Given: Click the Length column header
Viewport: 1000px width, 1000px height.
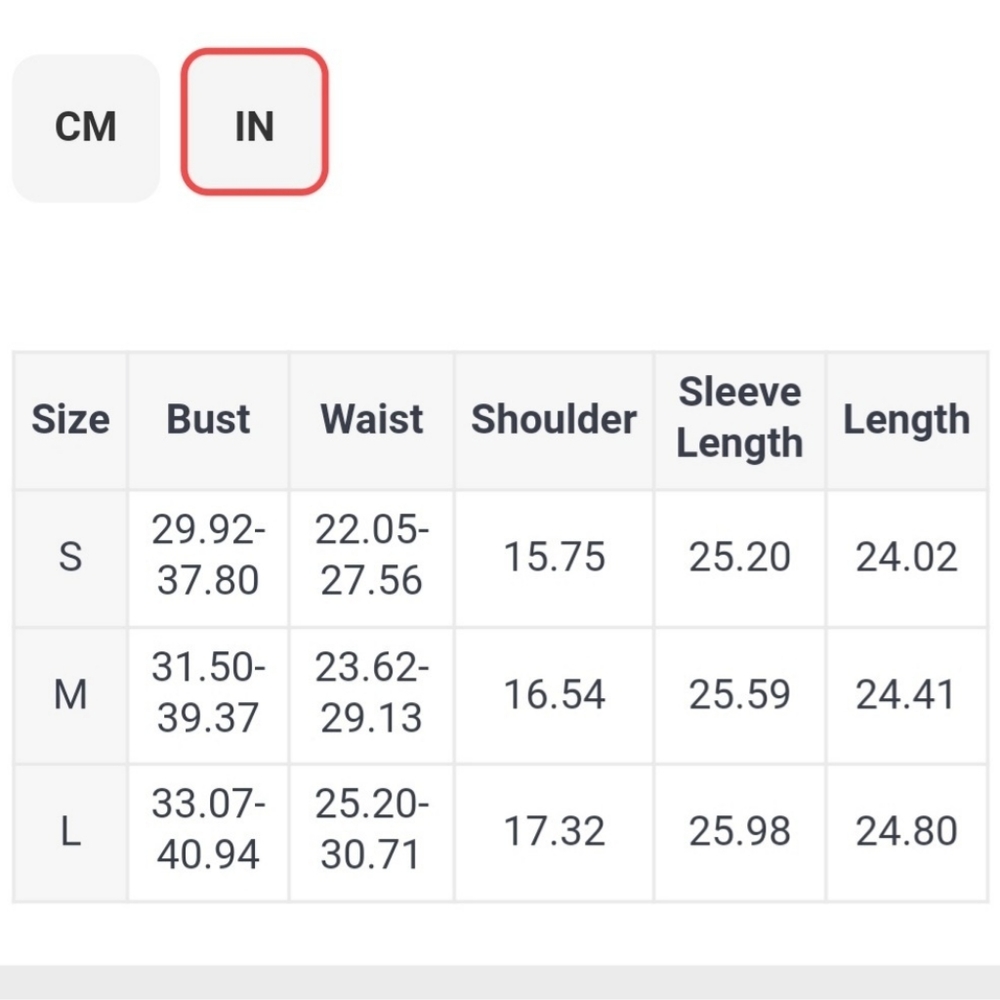Looking at the screenshot, I should coord(907,420).
